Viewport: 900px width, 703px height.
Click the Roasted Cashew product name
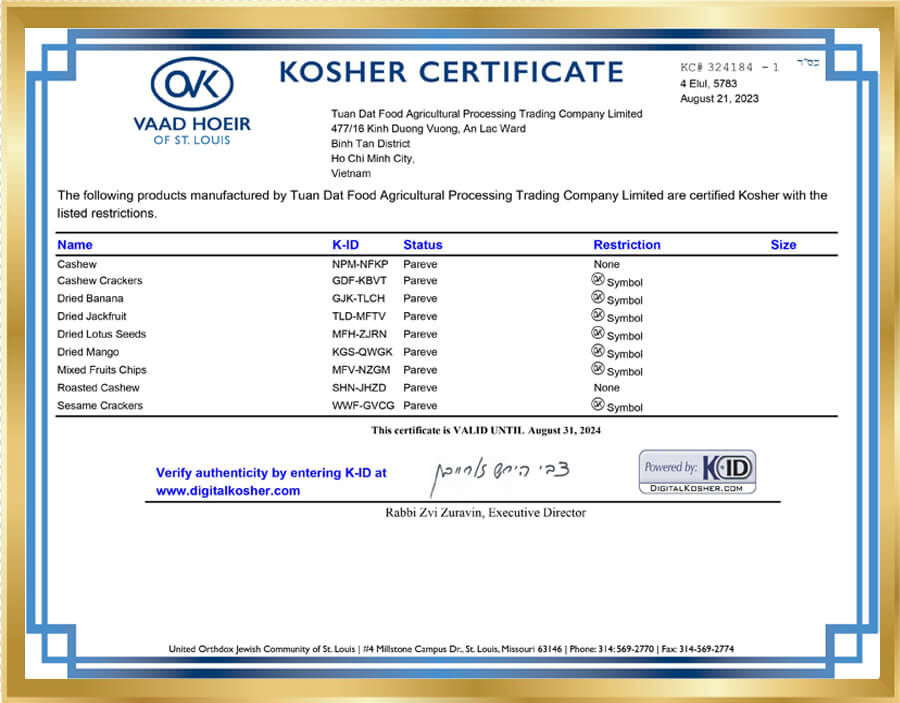pos(98,387)
